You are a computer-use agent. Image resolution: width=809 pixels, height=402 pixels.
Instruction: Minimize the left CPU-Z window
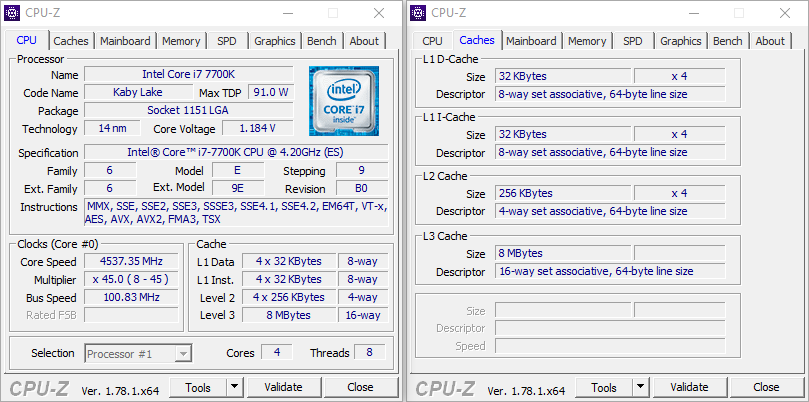click(287, 13)
